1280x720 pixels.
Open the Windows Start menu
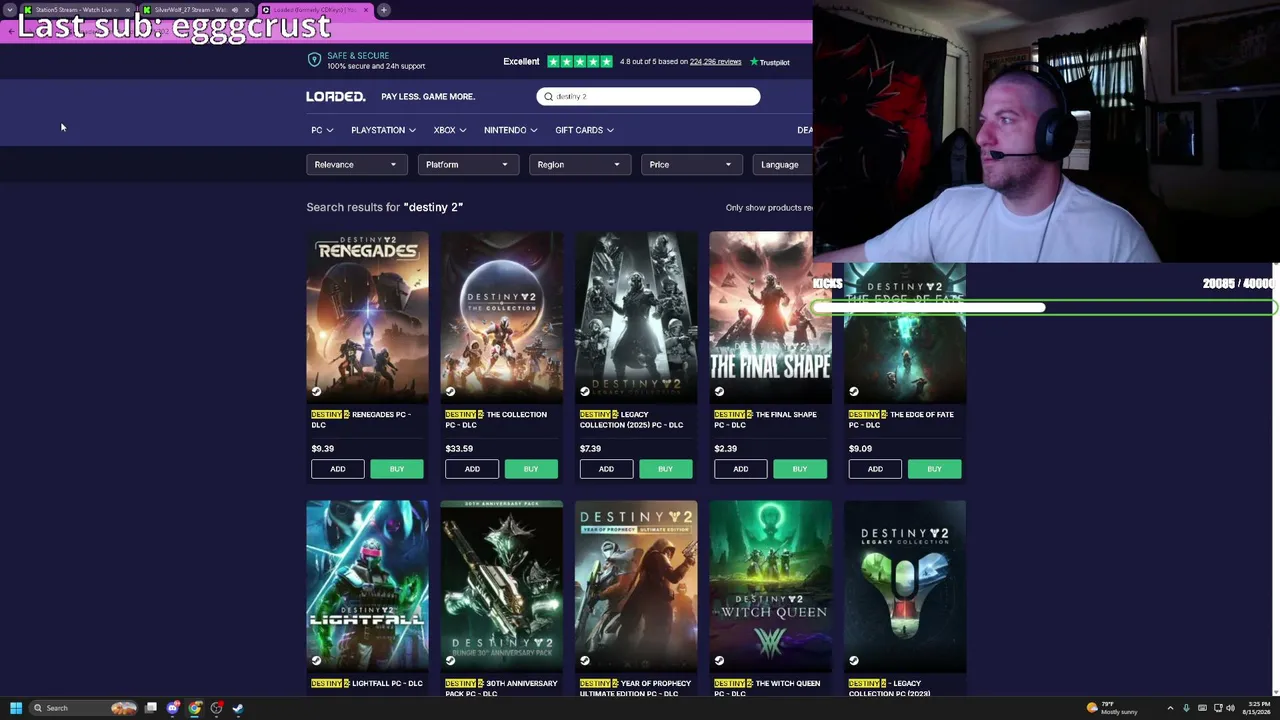point(15,708)
